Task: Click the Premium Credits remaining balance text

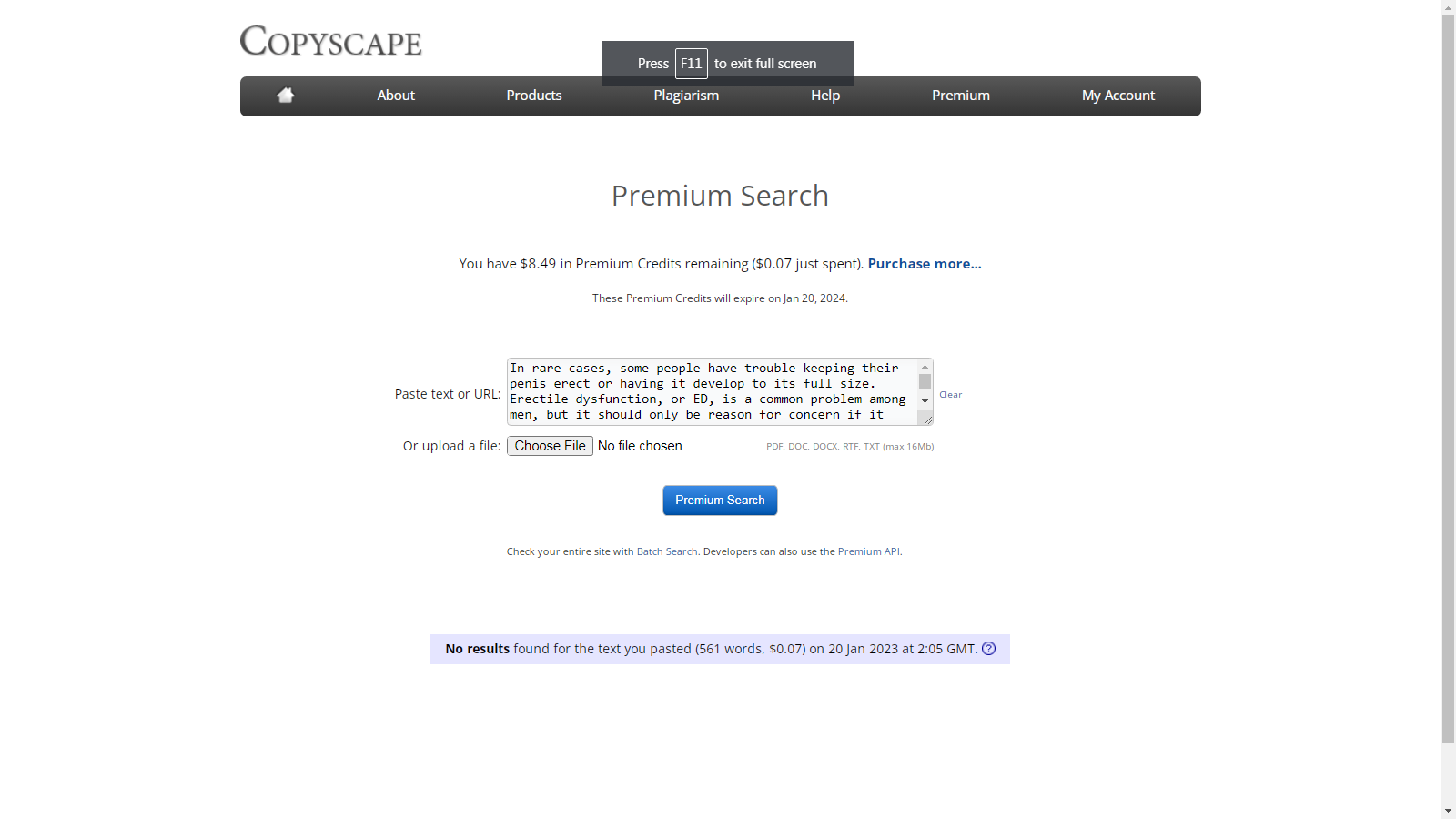Action: click(662, 264)
